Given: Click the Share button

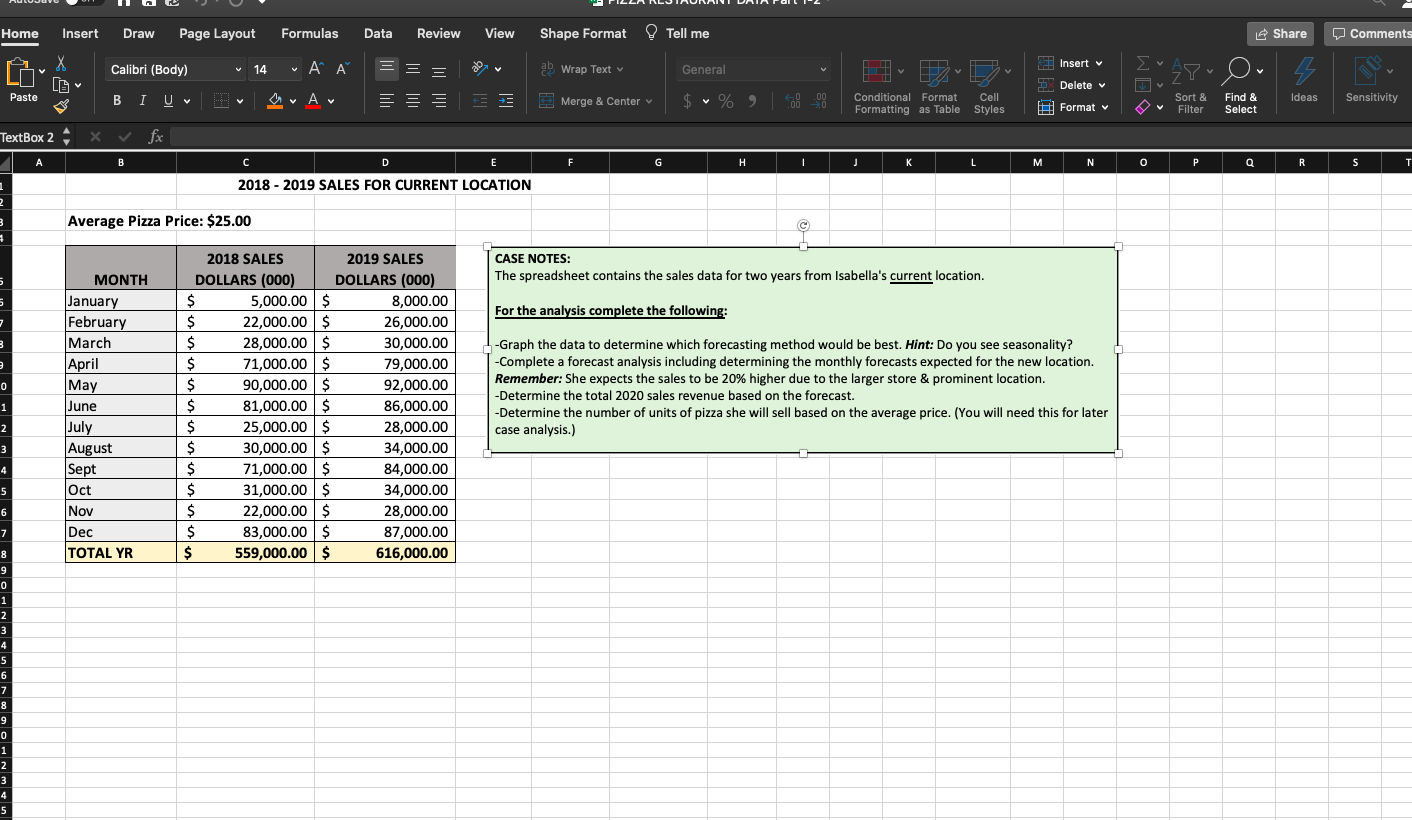Looking at the screenshot, I should pos(1281,33).
